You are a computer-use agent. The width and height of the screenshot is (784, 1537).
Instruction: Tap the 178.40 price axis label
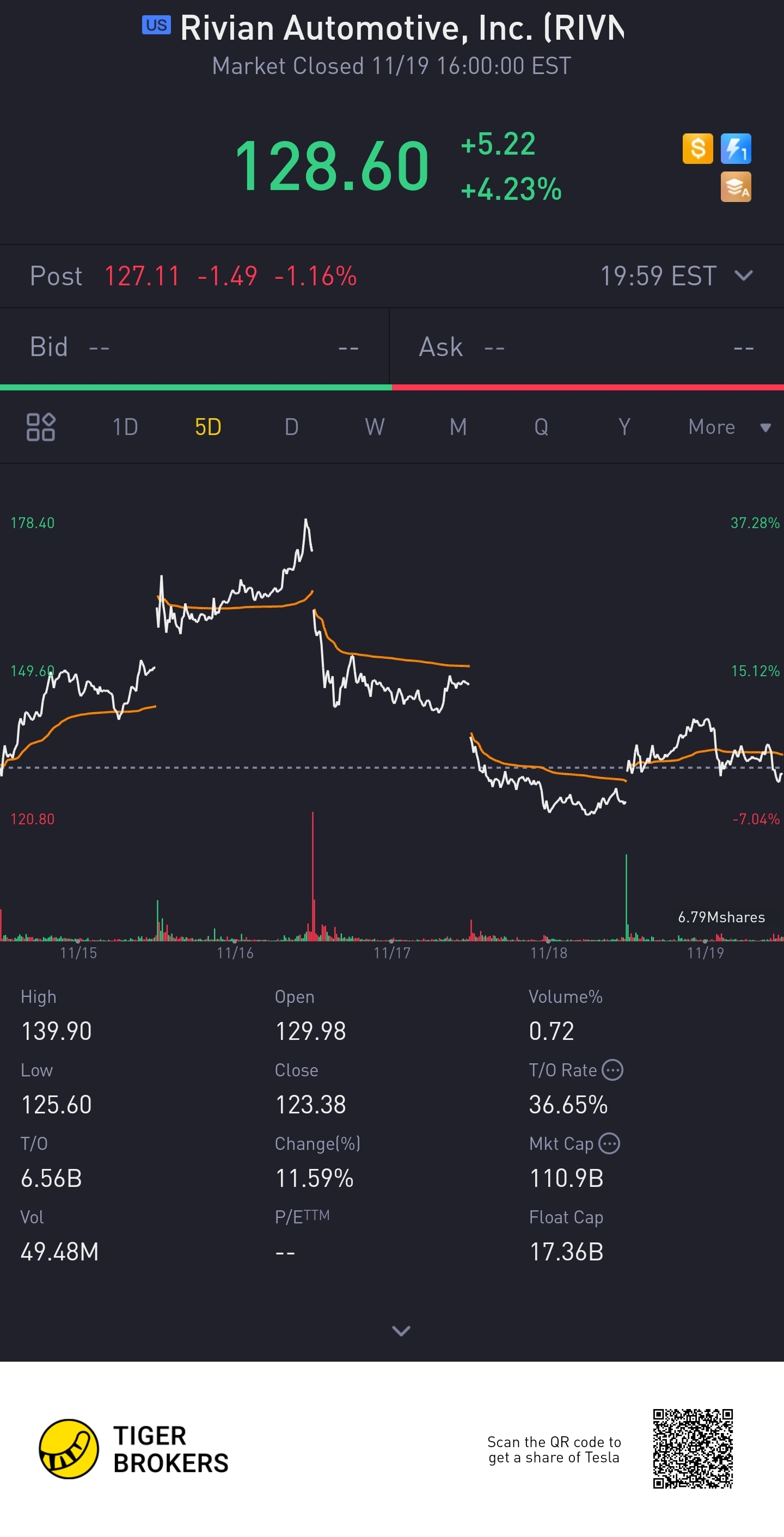32,523
